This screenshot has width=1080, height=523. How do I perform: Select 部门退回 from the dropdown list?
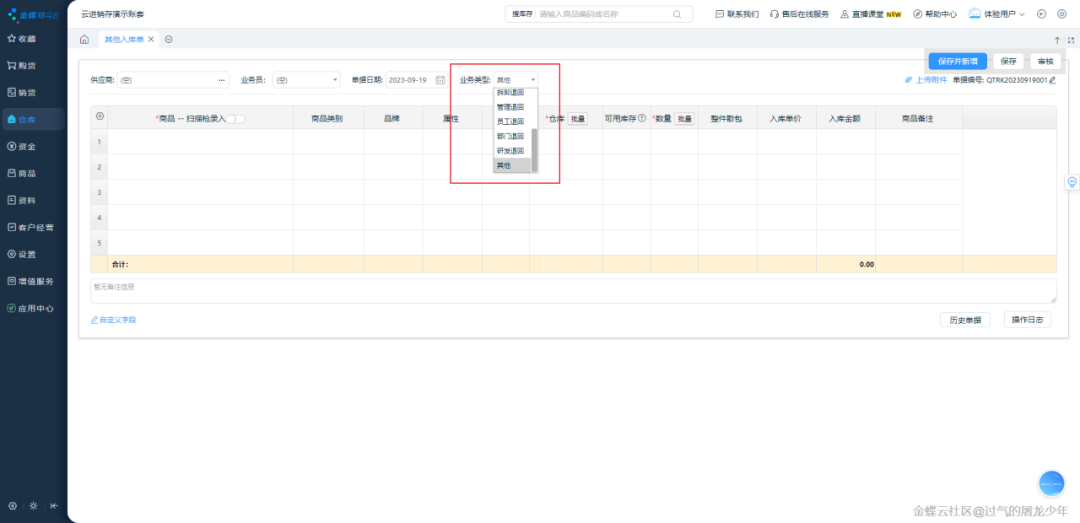tap(510, 136)
